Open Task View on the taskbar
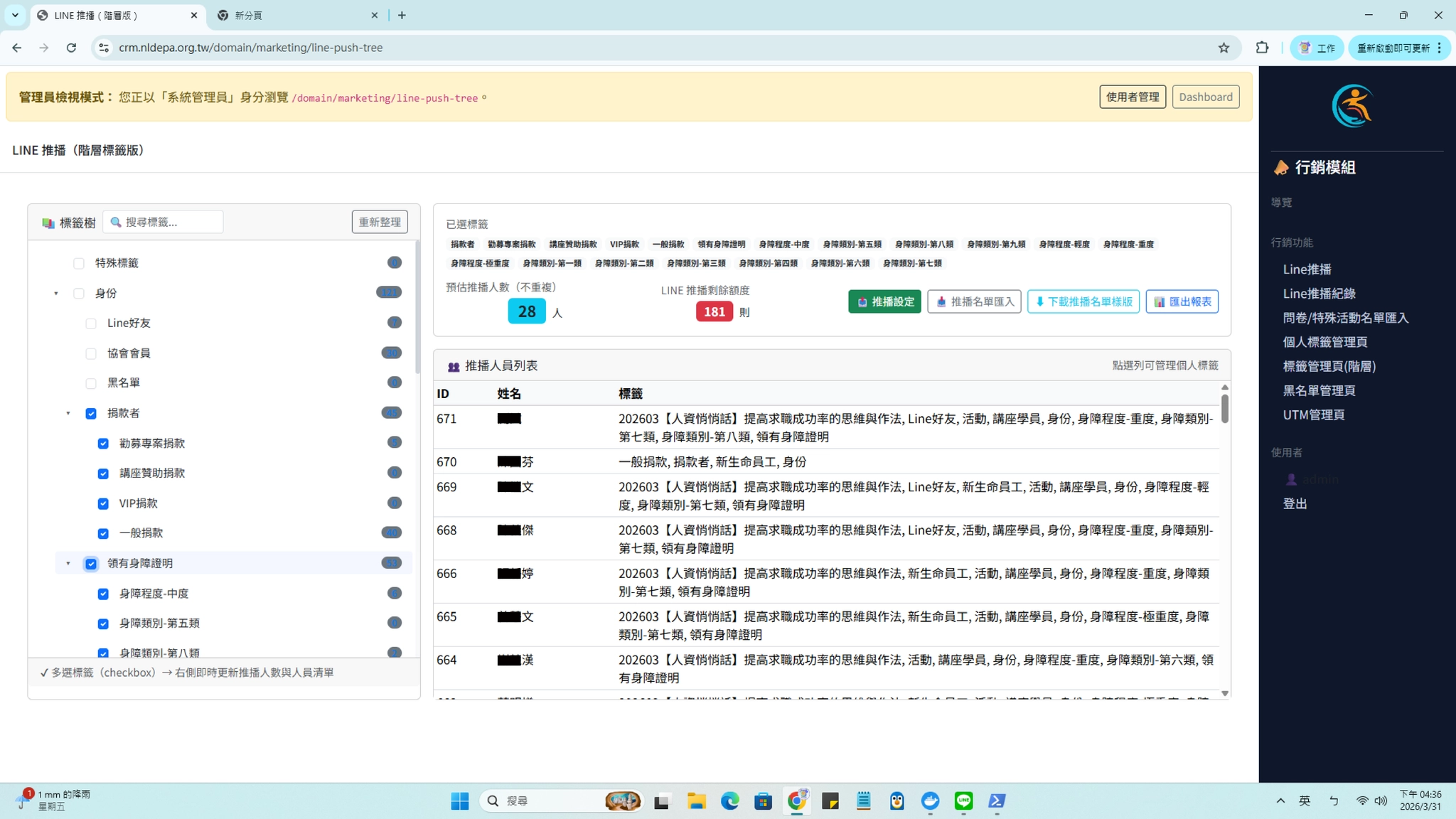This screenshot has height=819, width=1456. coord(662,801)
